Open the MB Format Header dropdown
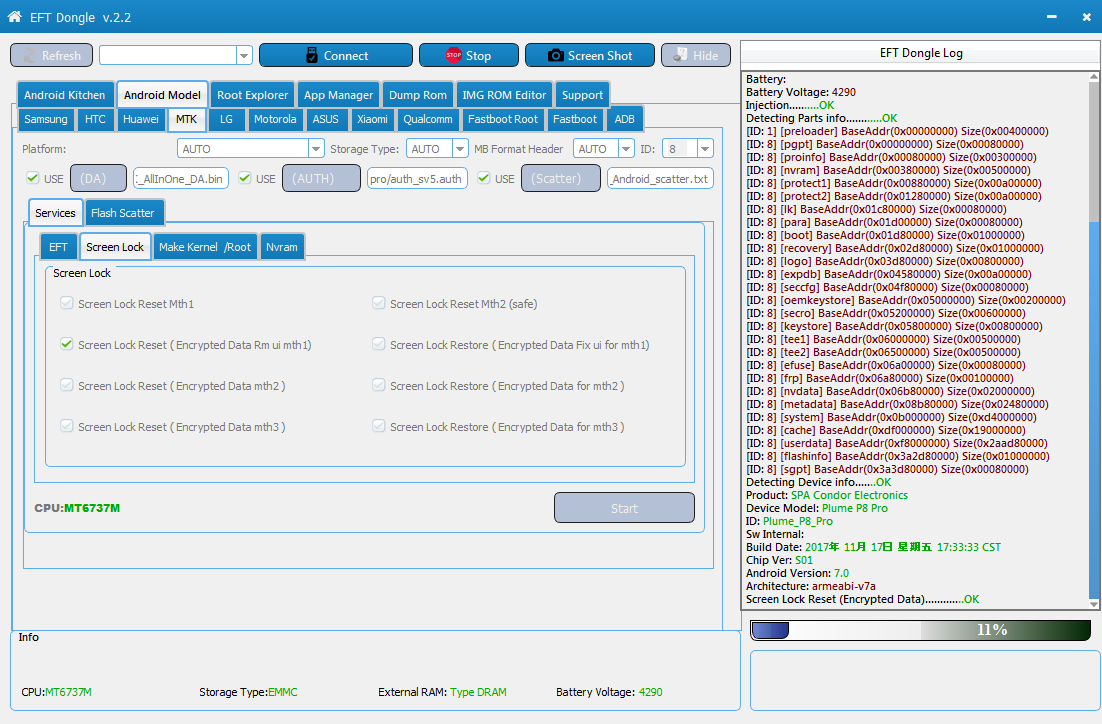 pos(626,148)
